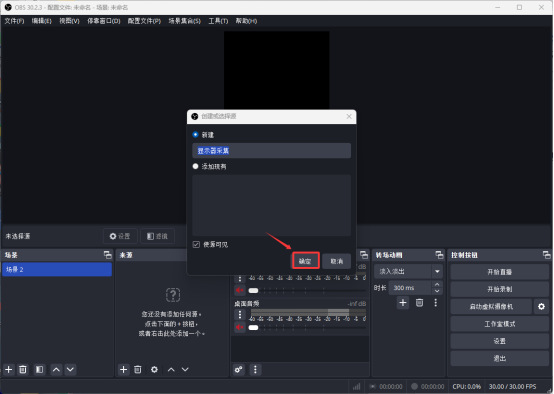Image resolution: width=554 pixels, height=394 pixels.
Task: Add a new scene with the plus icon
Action: 9,370
